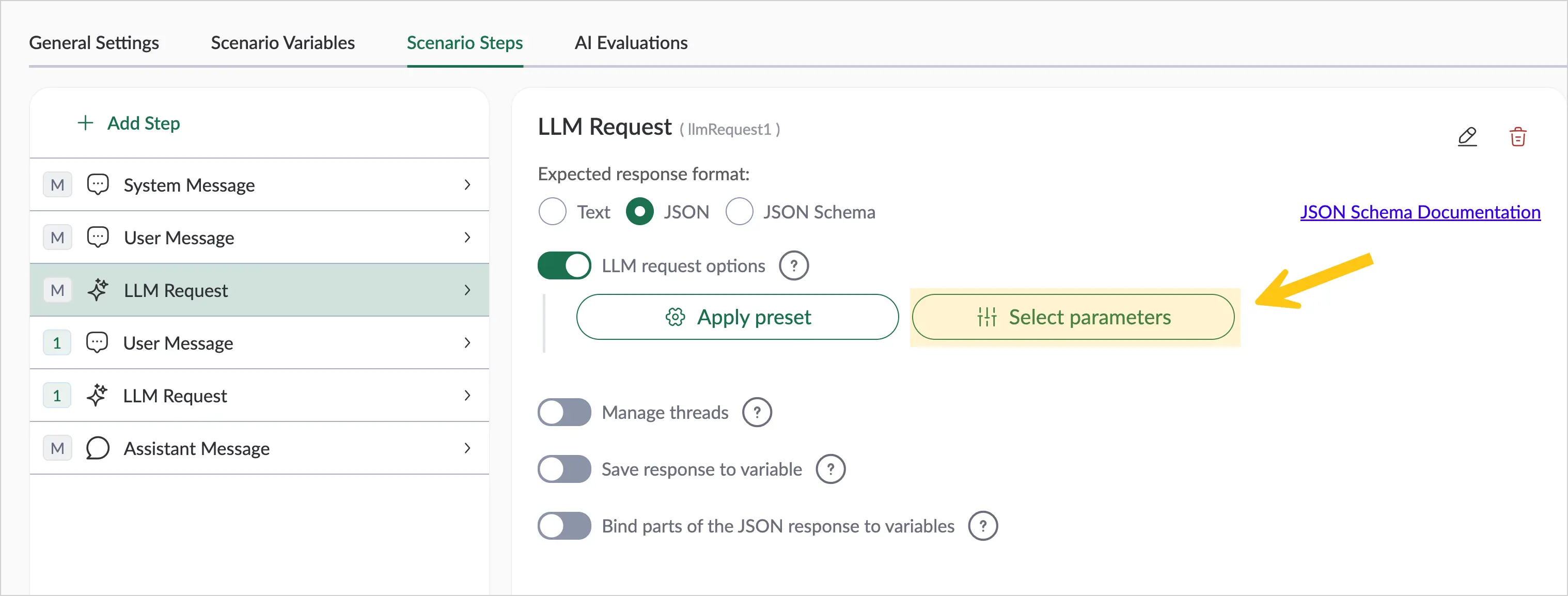Click the Expected response format label
This screenshot has height=596, width=1568.
(644, 174)
